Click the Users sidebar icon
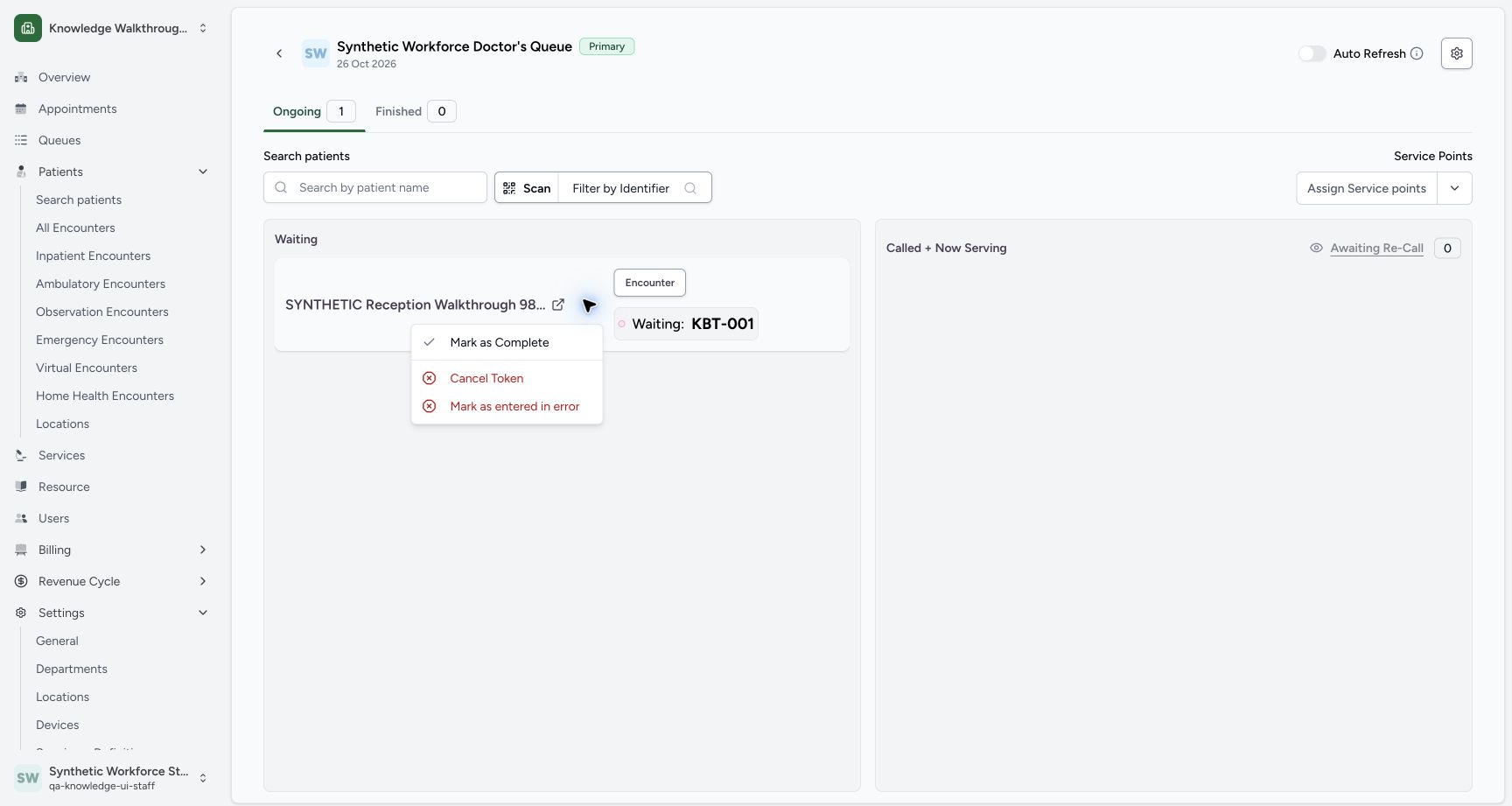Screen dimensions: 1512x806 click(x=21, y=518)
